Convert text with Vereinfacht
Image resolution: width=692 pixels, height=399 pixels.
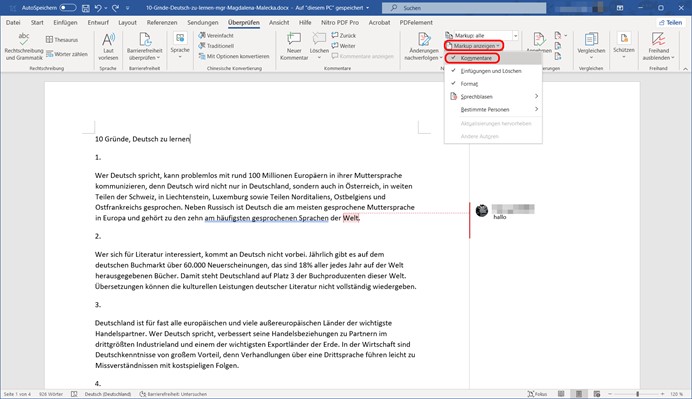[x=216, y=35]
